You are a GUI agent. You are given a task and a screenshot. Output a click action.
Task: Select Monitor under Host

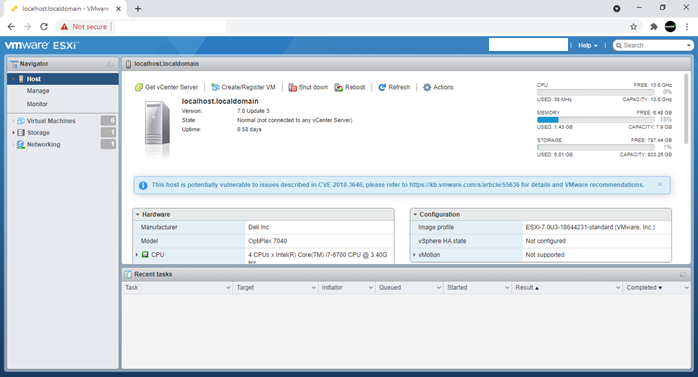[37, 104]
